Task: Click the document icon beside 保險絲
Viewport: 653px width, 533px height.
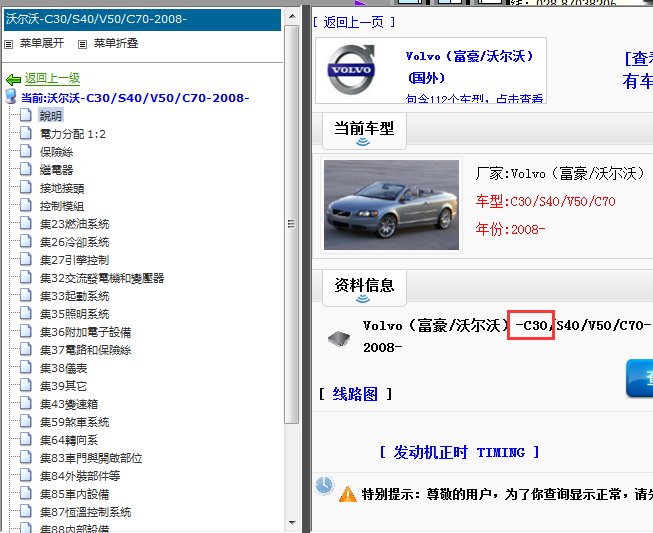Action: (26, 151)
